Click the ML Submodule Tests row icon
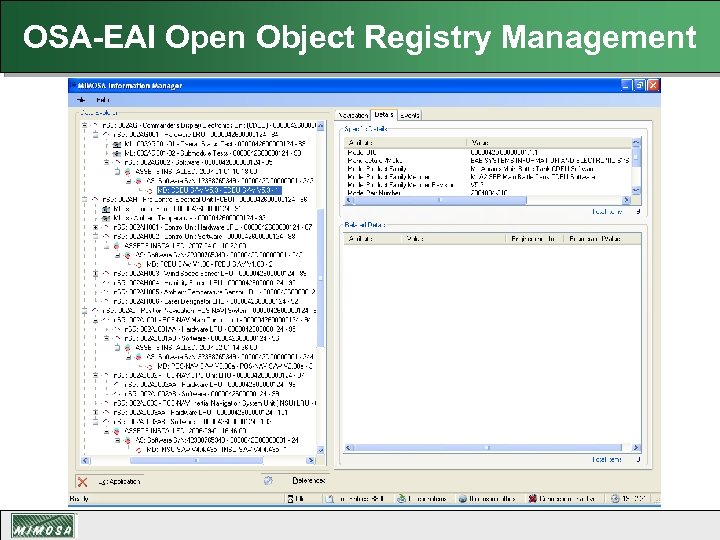 click(117, 153)
